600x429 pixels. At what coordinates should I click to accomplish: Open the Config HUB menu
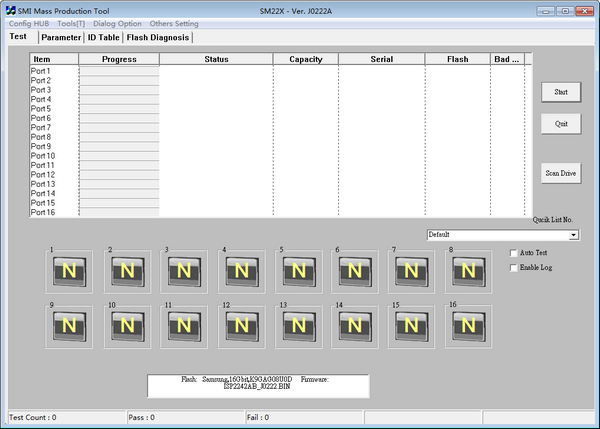click(x=29, y=23)
